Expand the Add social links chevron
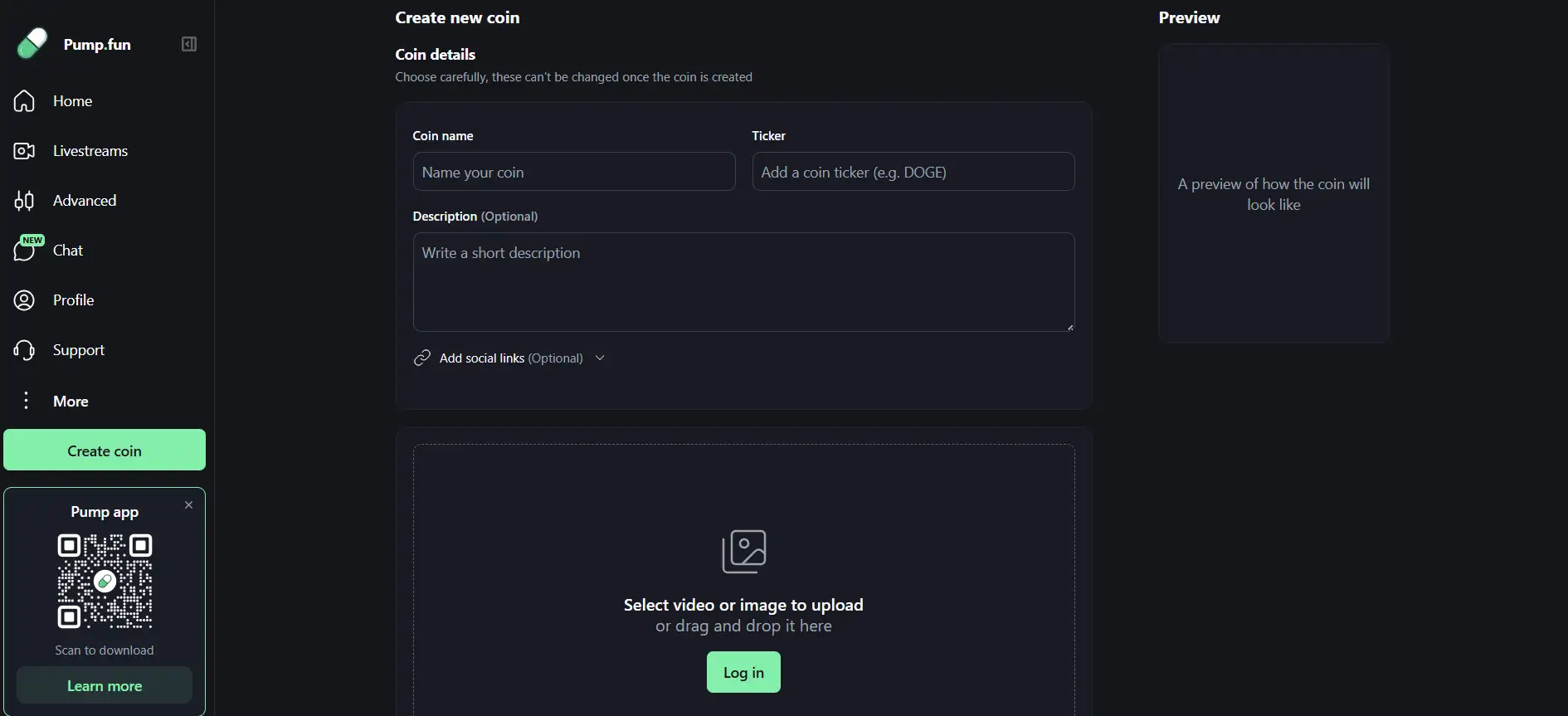Screen dimensions: 1568x716 point(600,358)
